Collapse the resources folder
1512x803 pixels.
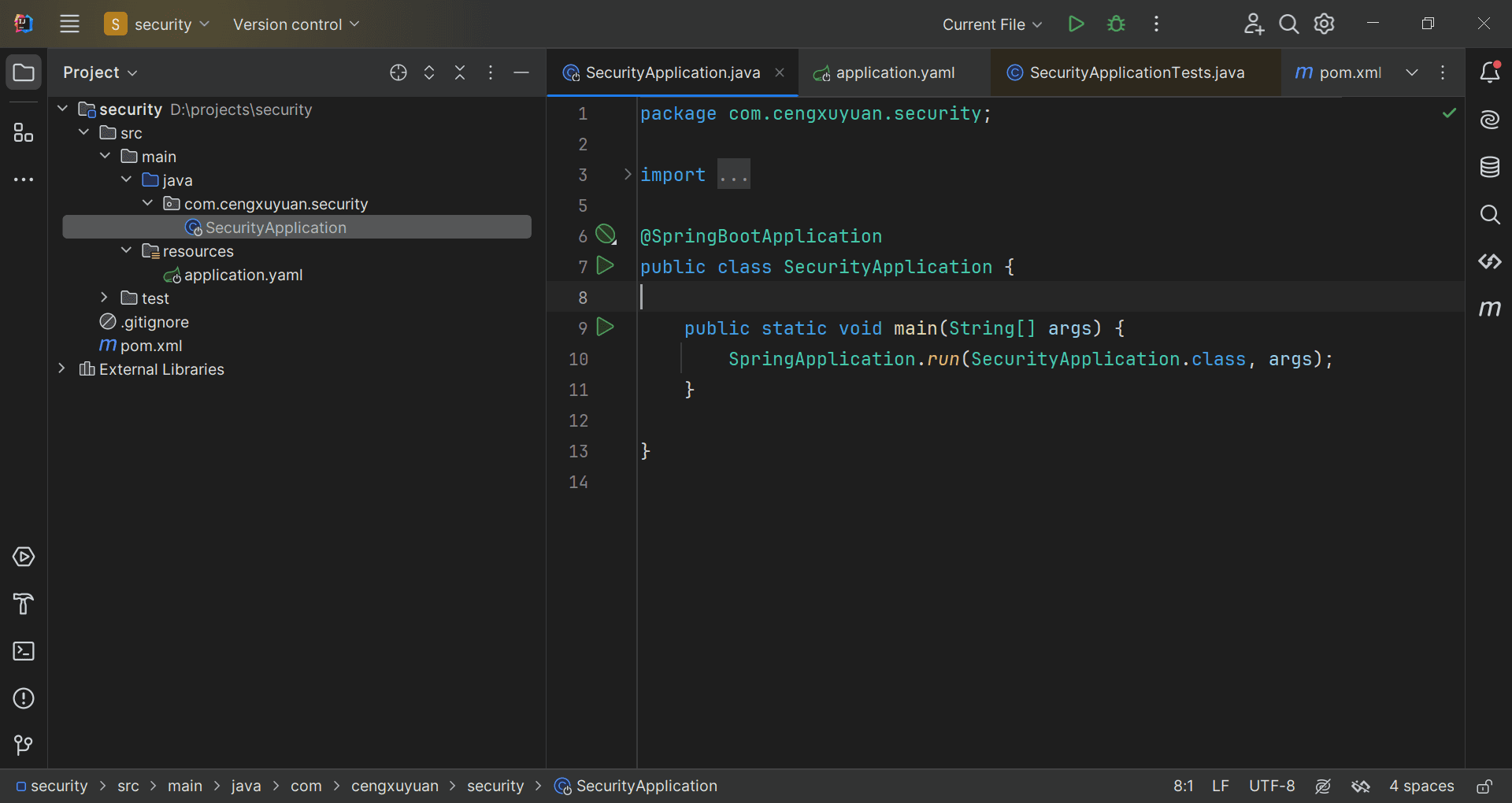coord(126,250)
